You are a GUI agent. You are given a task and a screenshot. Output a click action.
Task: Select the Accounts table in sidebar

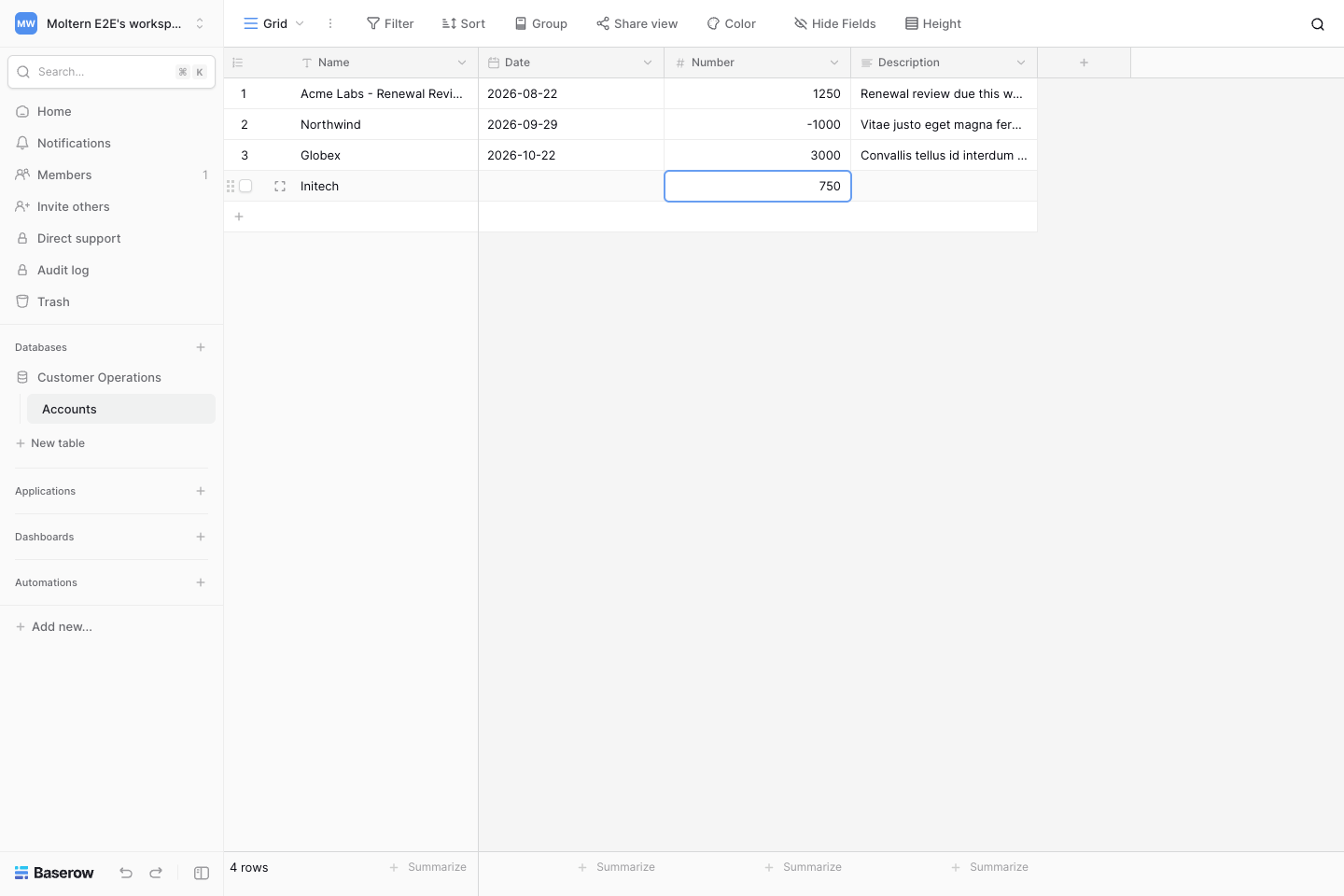click(121, 409)
